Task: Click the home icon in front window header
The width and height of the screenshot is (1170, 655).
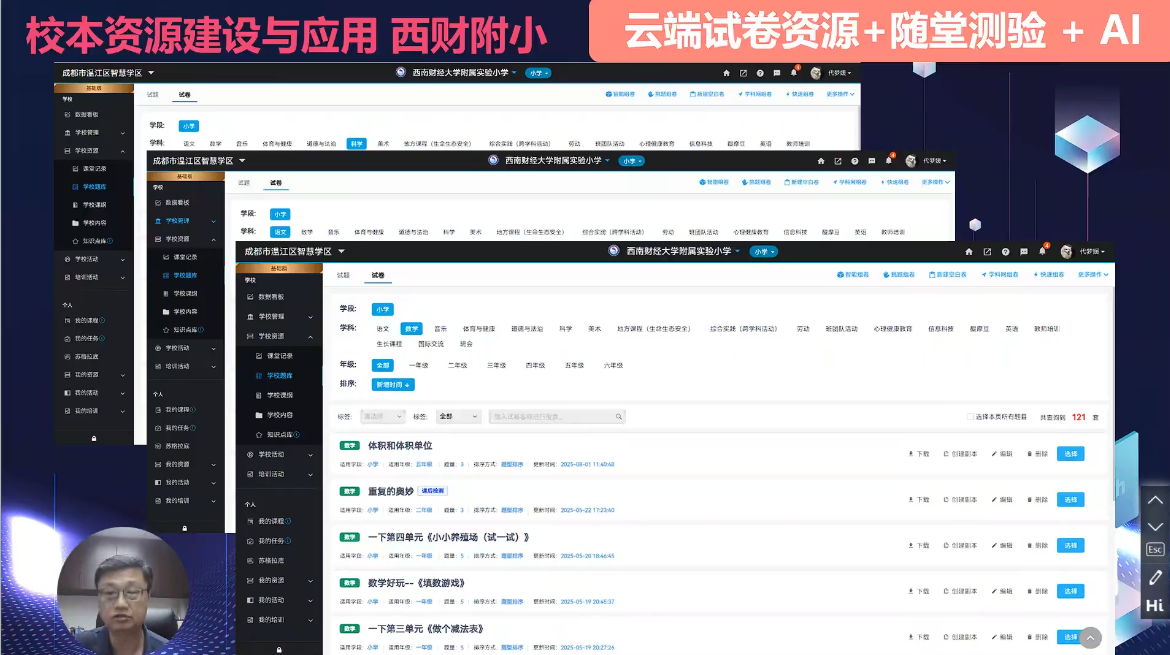Action: (968, 252)
